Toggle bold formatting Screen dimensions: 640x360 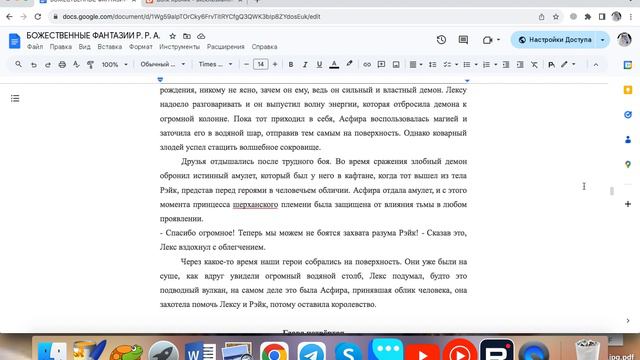291,64
